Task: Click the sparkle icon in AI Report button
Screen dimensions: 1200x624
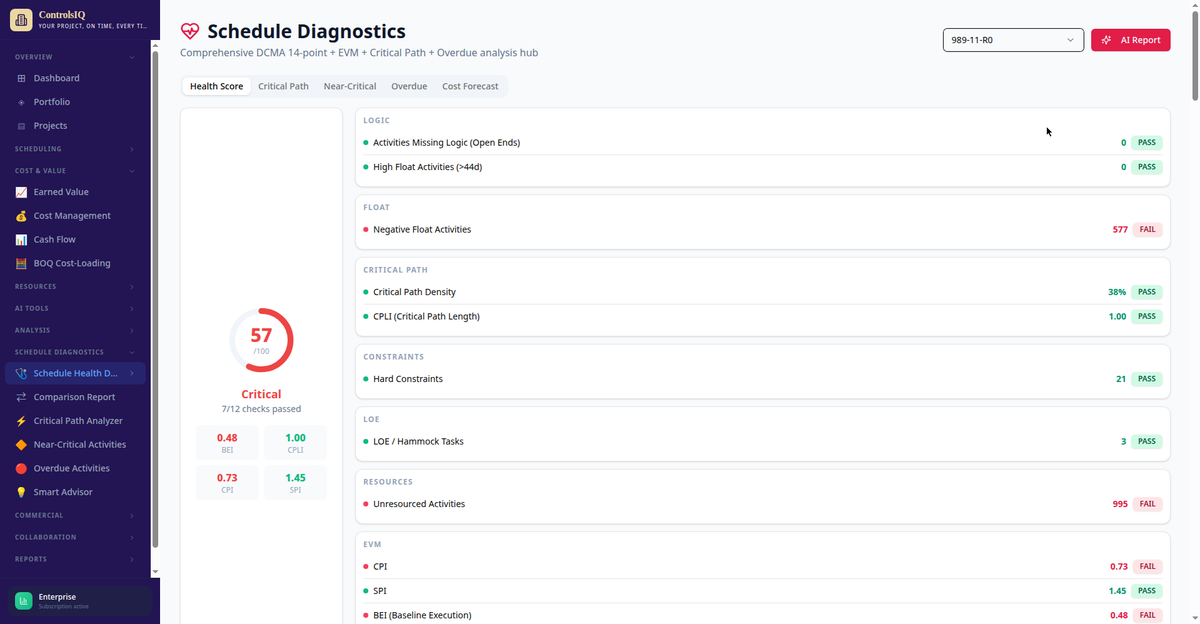Action: click(1106, 40)
